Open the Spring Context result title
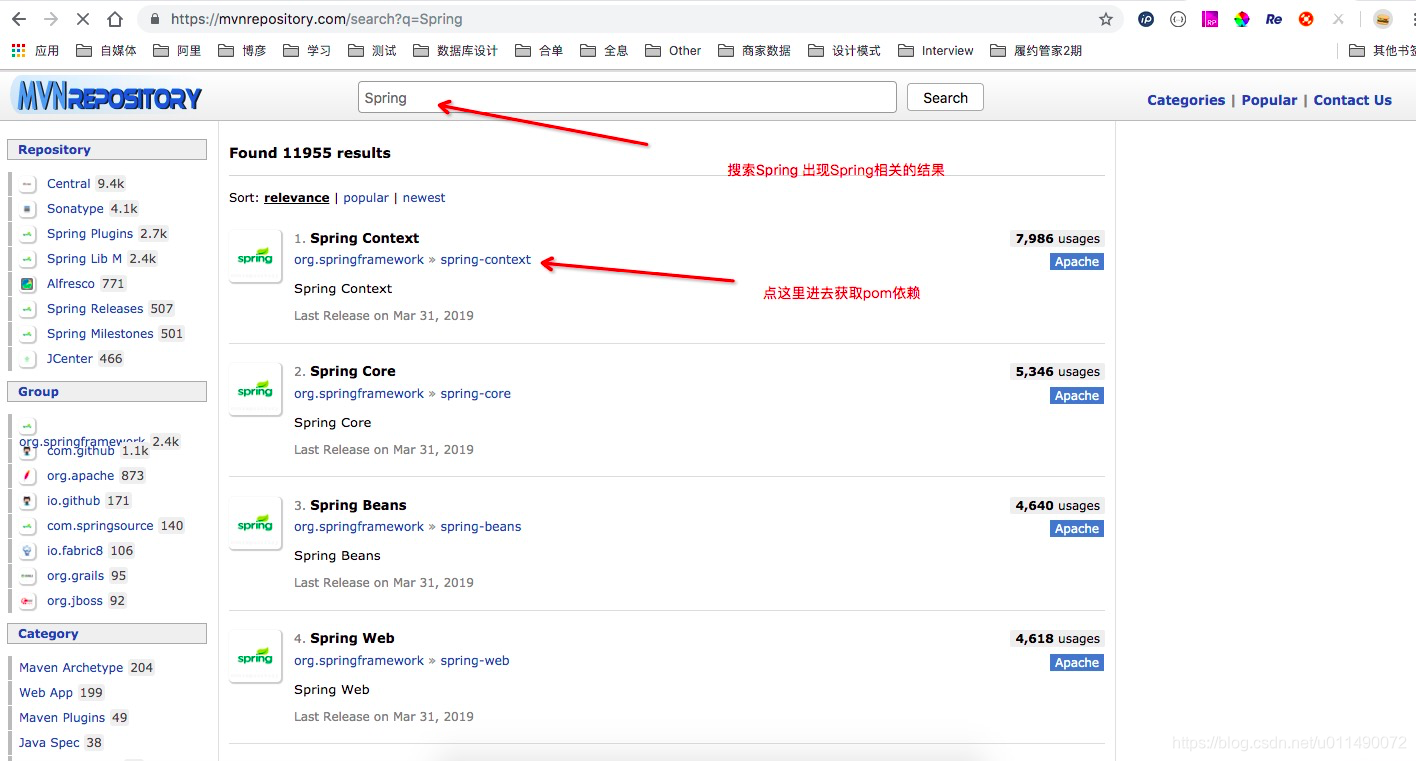 (364, 238)
